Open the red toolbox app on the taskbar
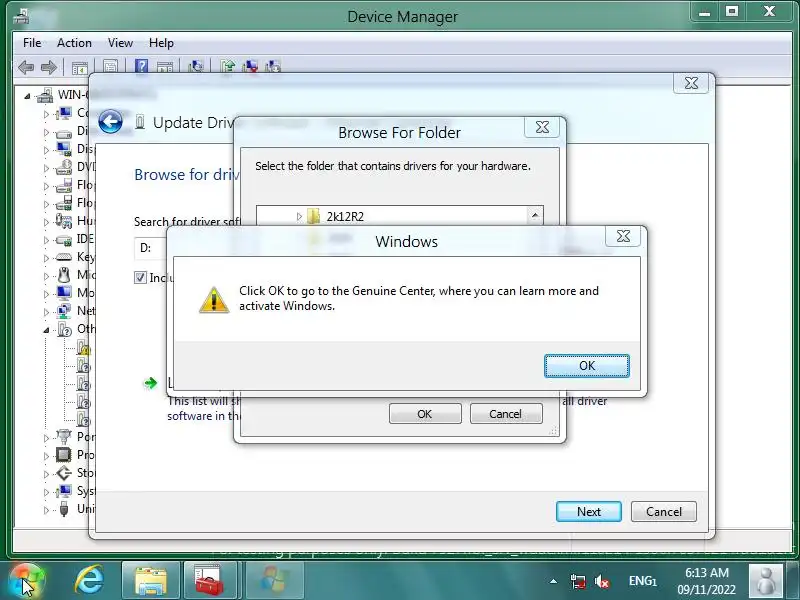The image size is (800, 600). coord(210,581)
